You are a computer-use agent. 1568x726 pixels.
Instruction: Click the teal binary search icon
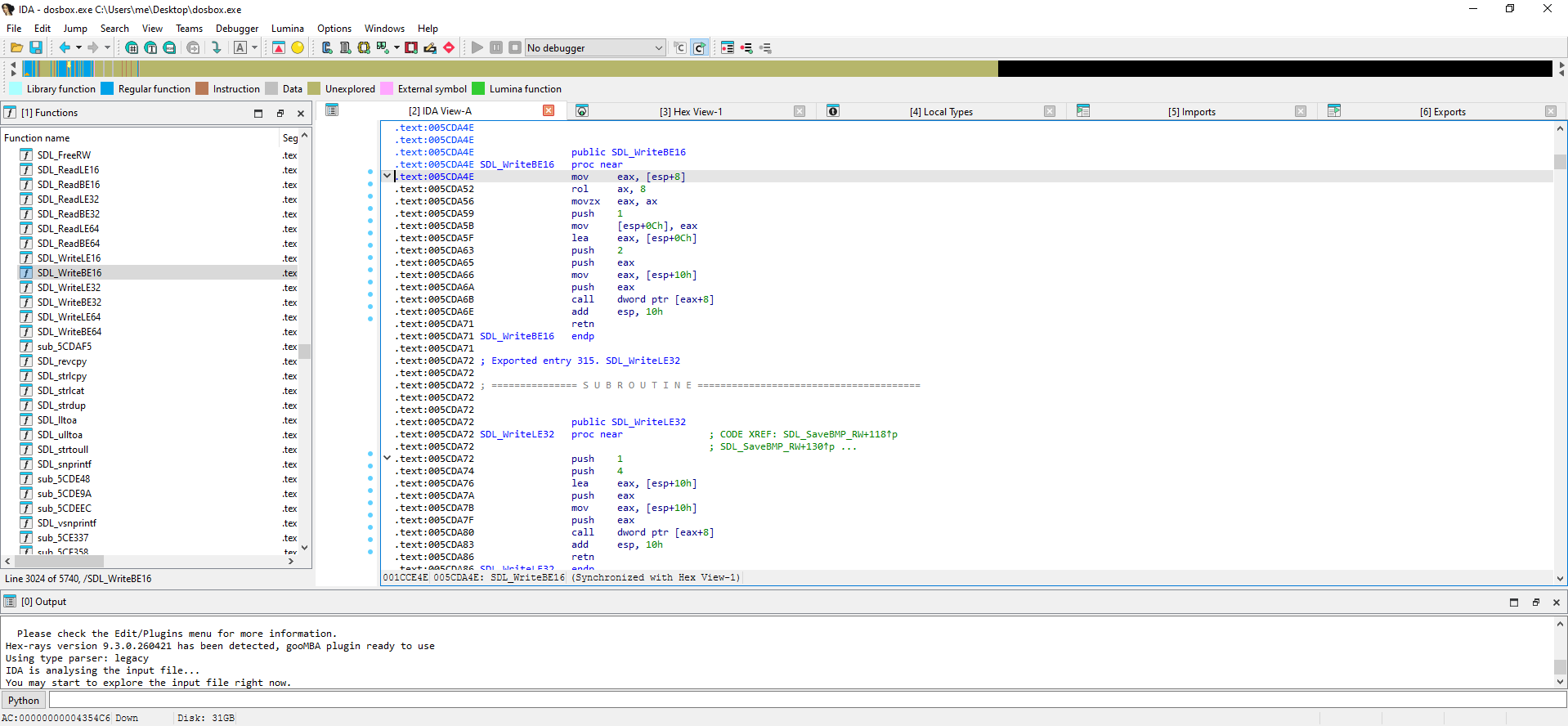click(169, 47)
